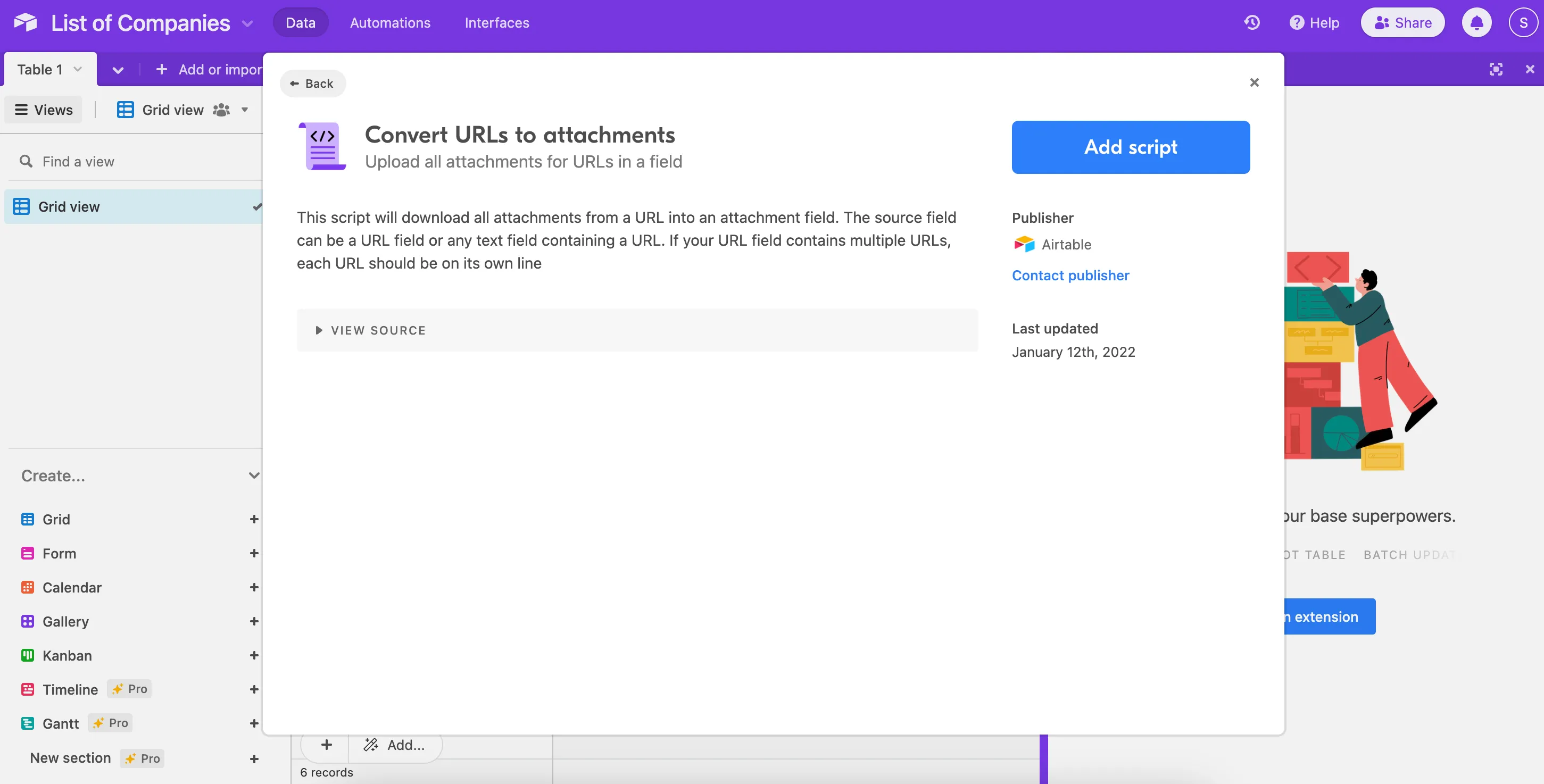
Task: Open the notifications bell
Action: pos(1477,22)
